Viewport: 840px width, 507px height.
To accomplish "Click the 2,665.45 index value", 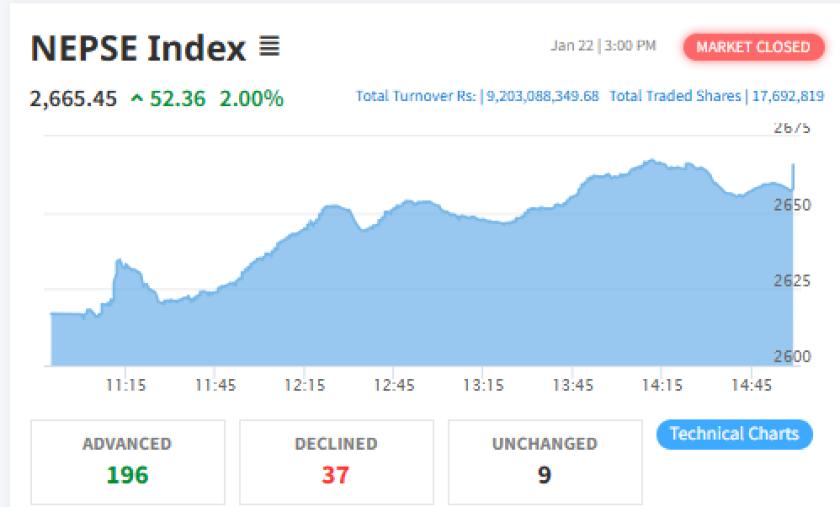I will tap(74, 98).
